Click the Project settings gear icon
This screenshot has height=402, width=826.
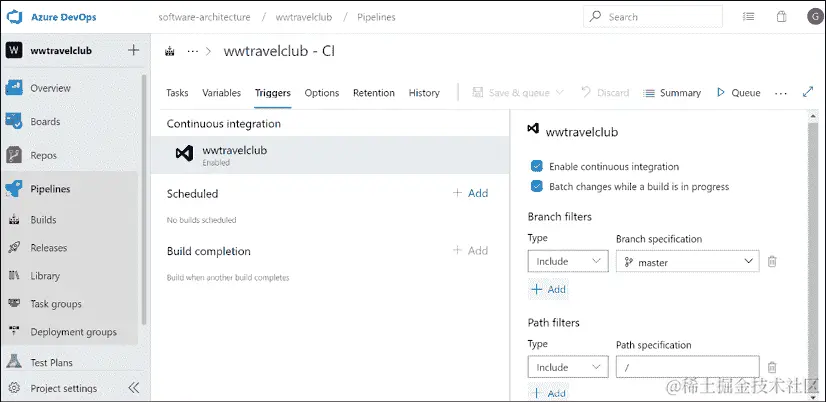pos(14,388)
